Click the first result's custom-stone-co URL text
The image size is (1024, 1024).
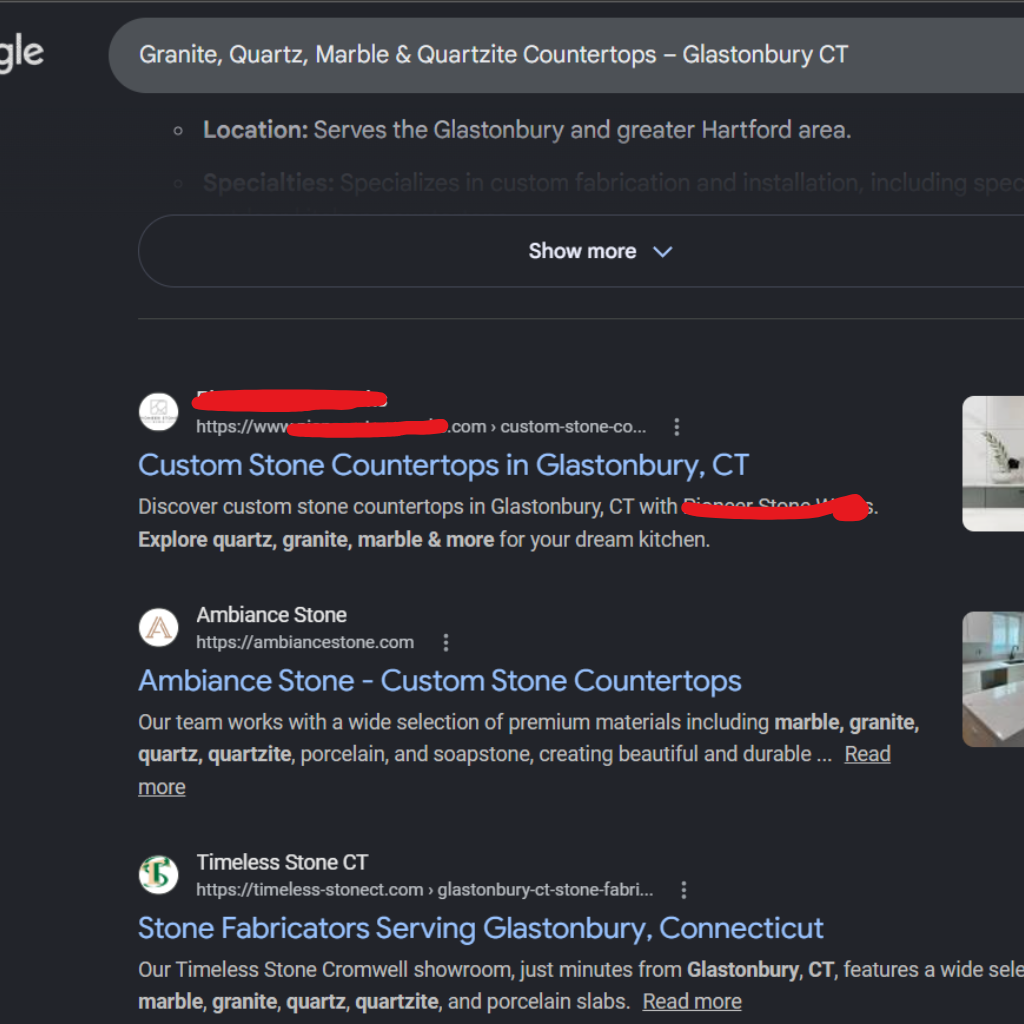coord(421,427)
